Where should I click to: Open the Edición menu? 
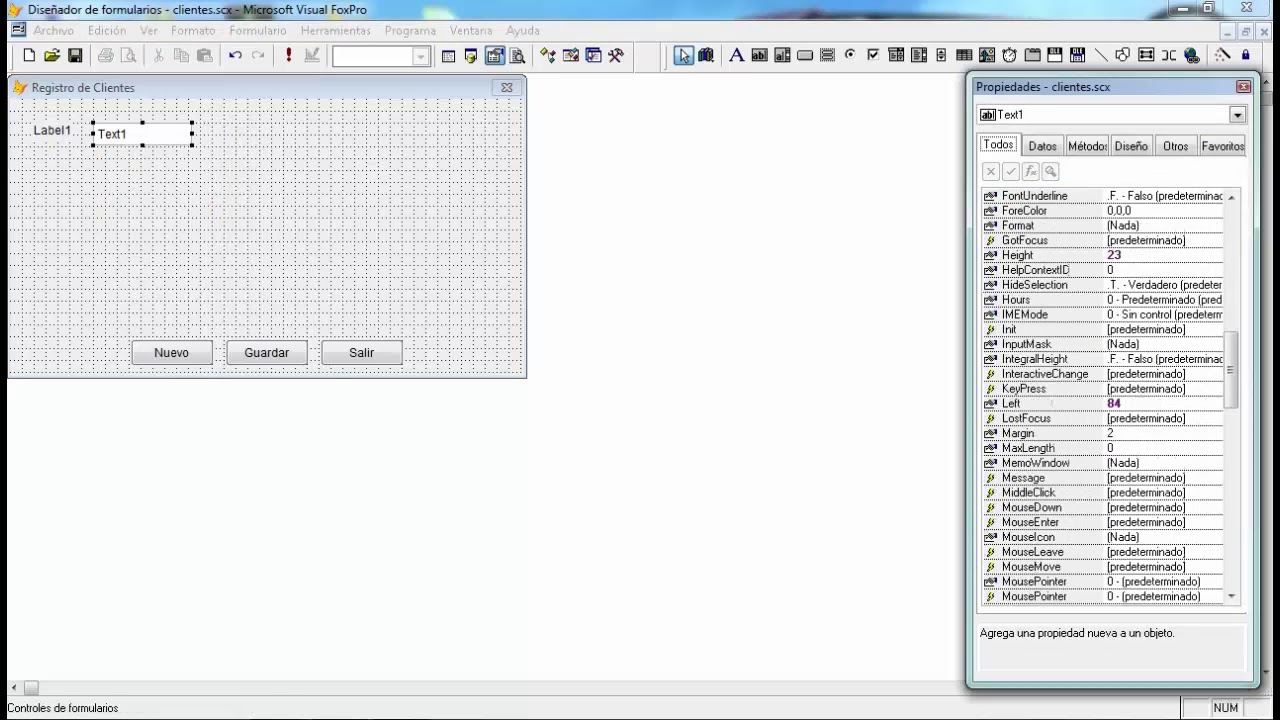tap(107, 31)
